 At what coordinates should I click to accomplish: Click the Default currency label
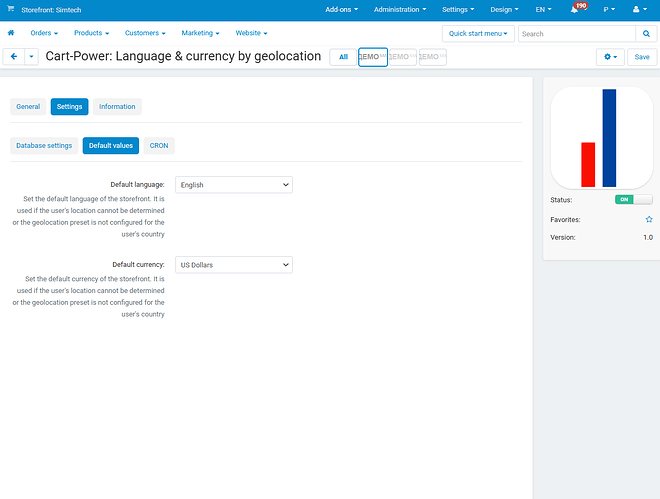[x=138, y=264]
